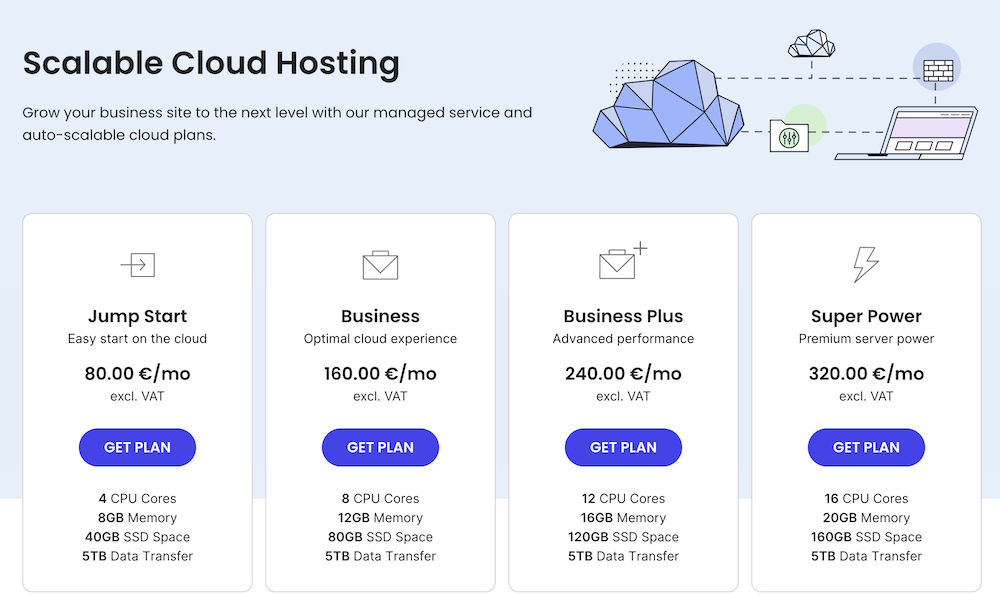The height and width of the screenshot is (595, 1000).
Task: Click the 80.00 €/mo price text
Action: (x=137, y=373)
